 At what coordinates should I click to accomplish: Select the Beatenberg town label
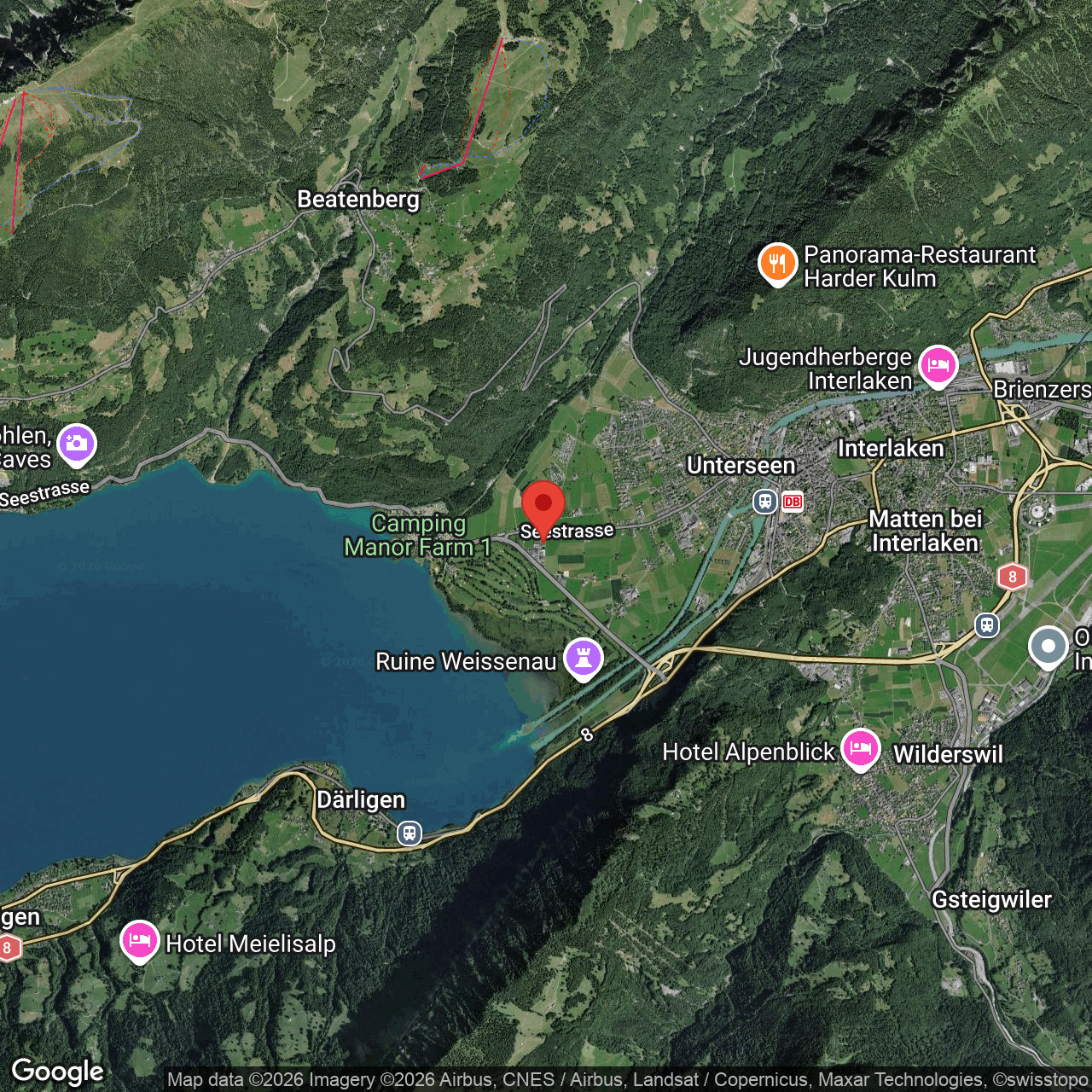pyautogui.click(x=358, y=200)
